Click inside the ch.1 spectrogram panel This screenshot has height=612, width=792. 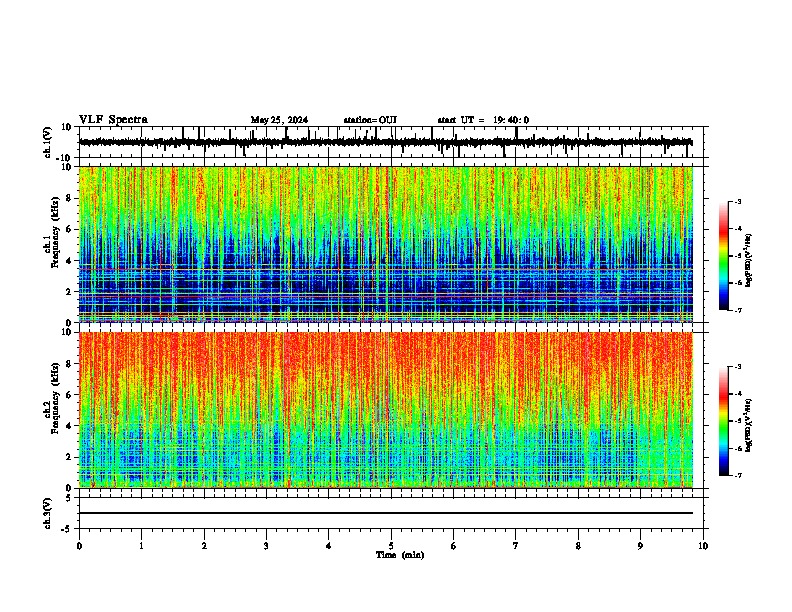[x=385, y=244]
